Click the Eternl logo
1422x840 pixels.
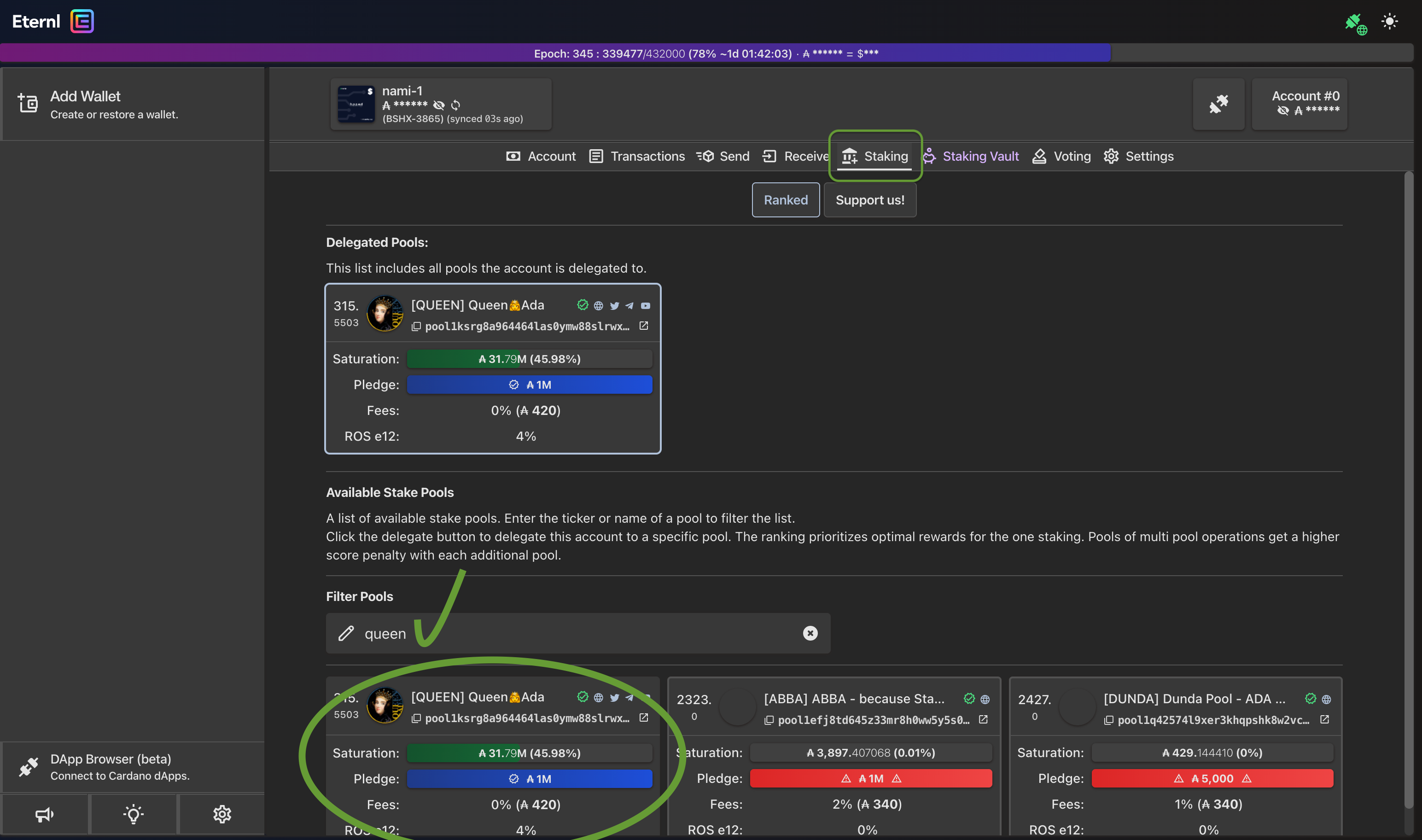point(52,22)
